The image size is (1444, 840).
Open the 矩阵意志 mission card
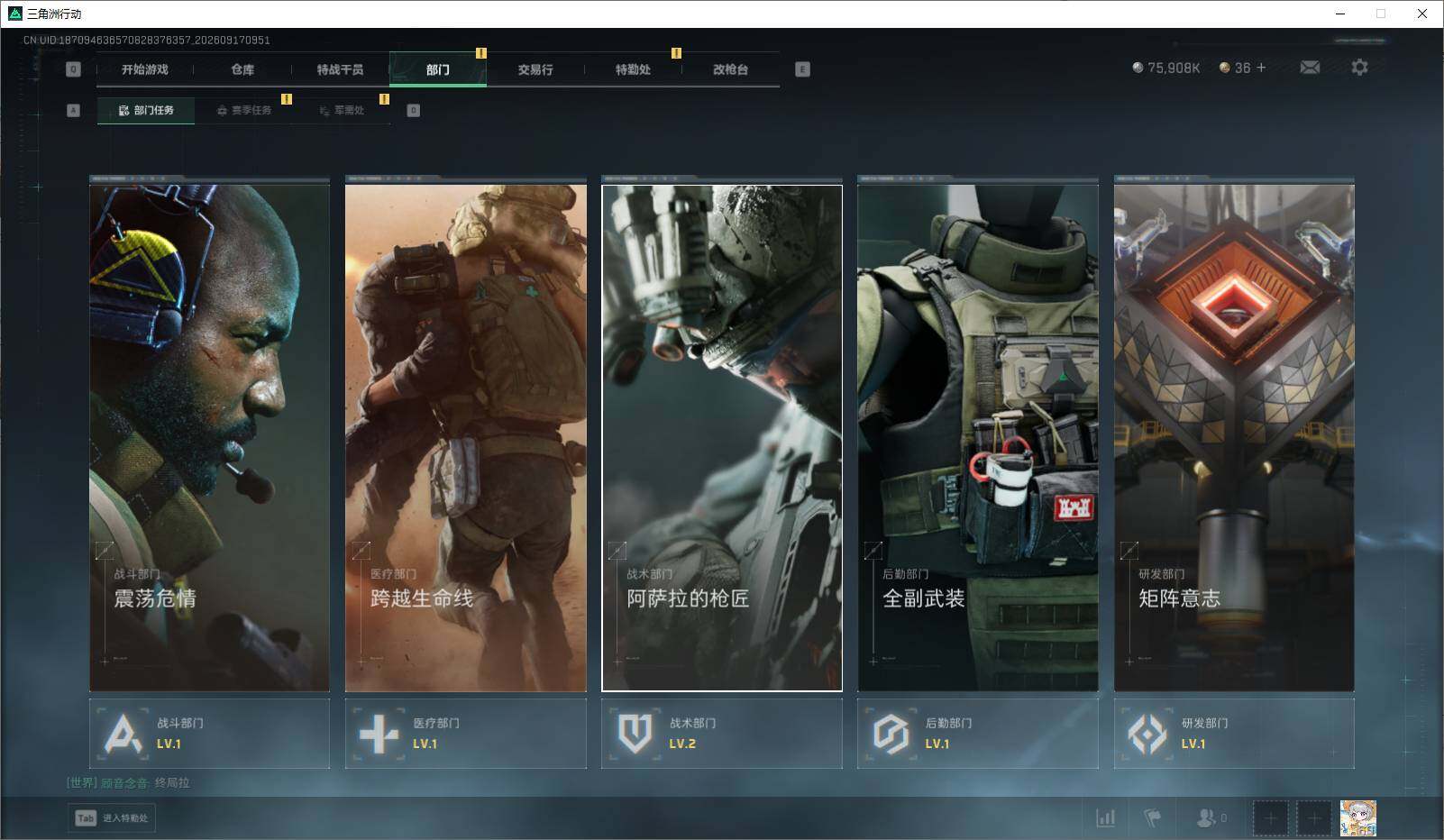click(1234, 438)
